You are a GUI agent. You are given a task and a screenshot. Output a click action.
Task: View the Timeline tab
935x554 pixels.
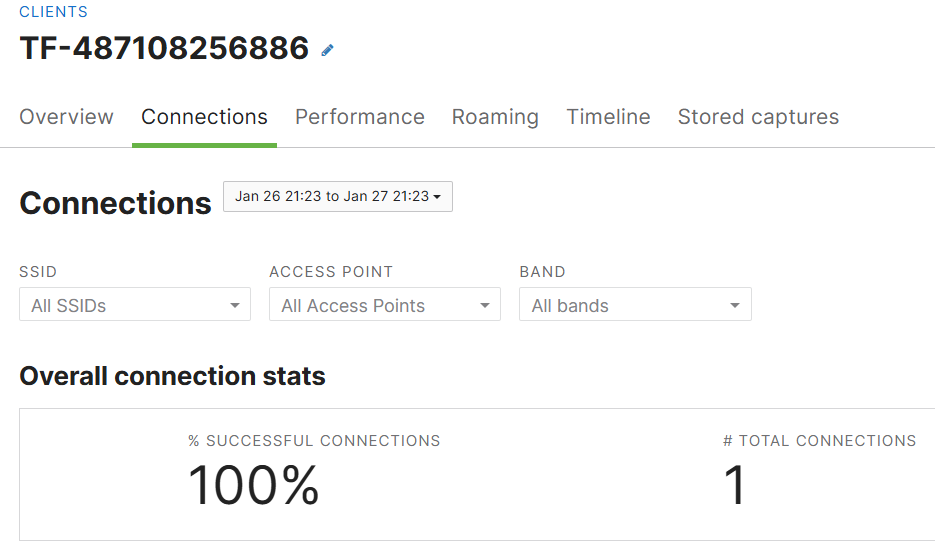coord(608,117)
